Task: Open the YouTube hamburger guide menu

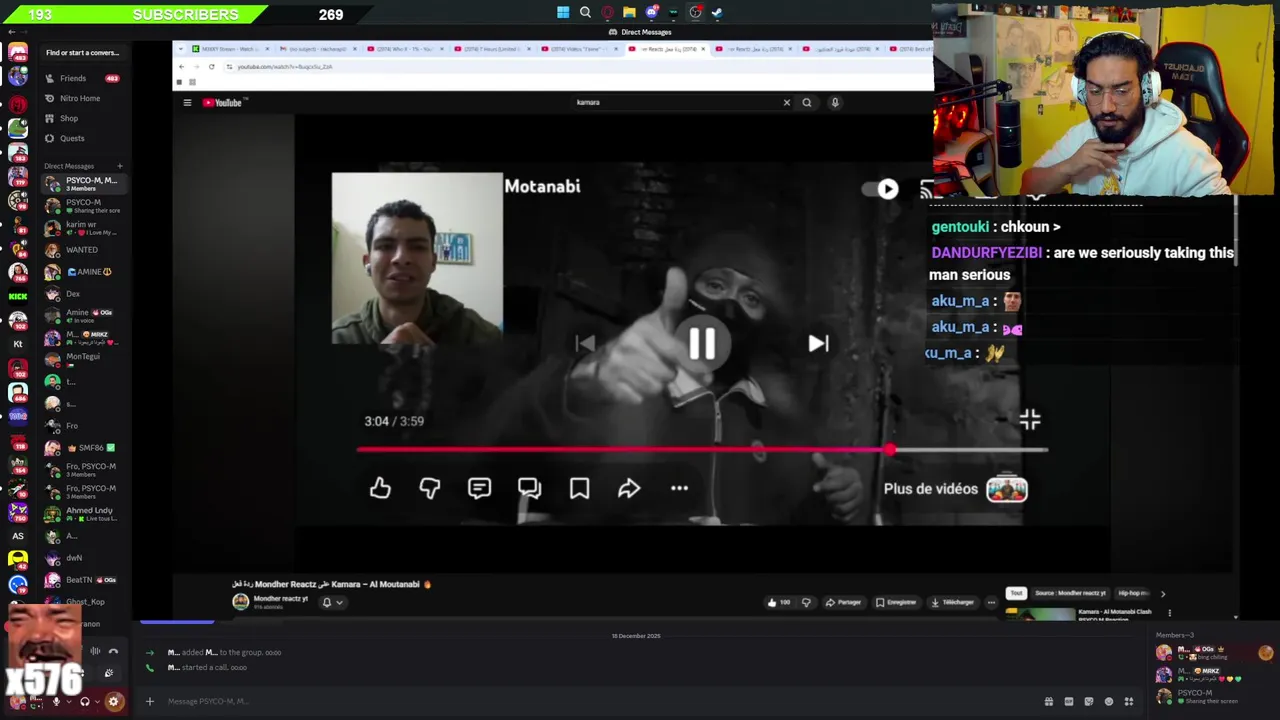Action: [187, 102]
